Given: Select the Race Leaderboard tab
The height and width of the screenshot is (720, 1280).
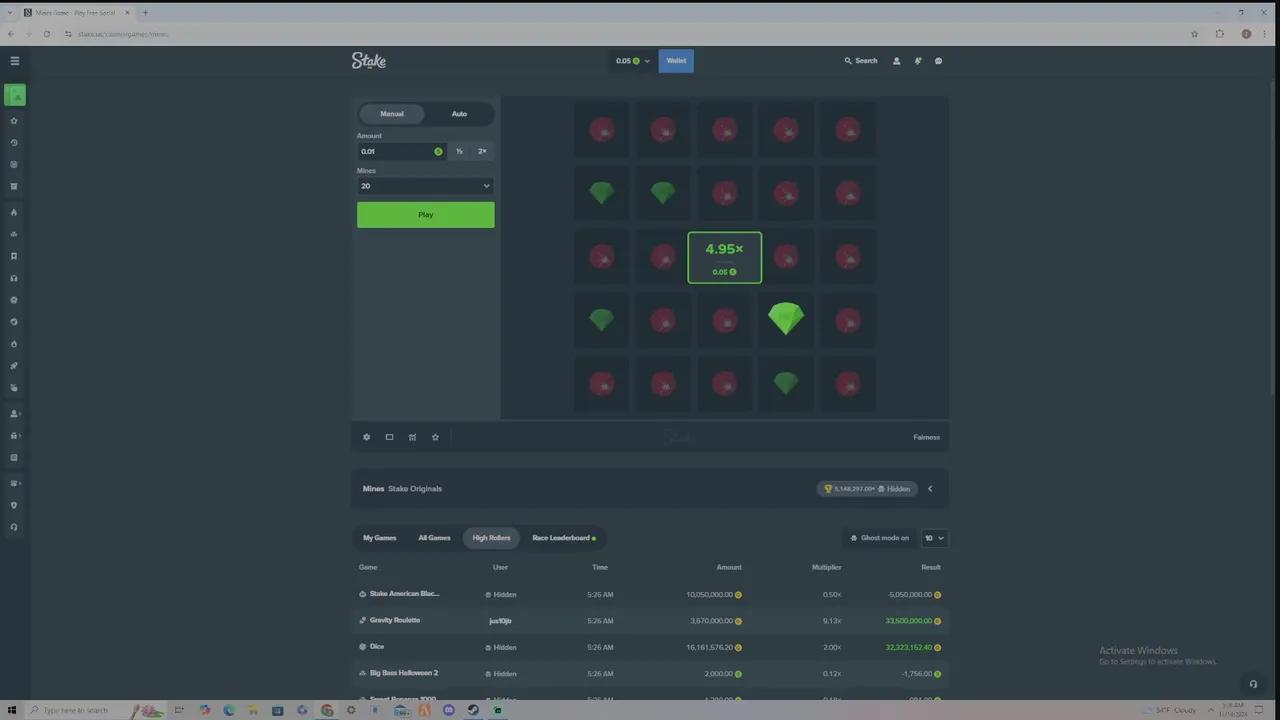Looking at the screenshot, I should pyautogui.click(x=563, y=538).
